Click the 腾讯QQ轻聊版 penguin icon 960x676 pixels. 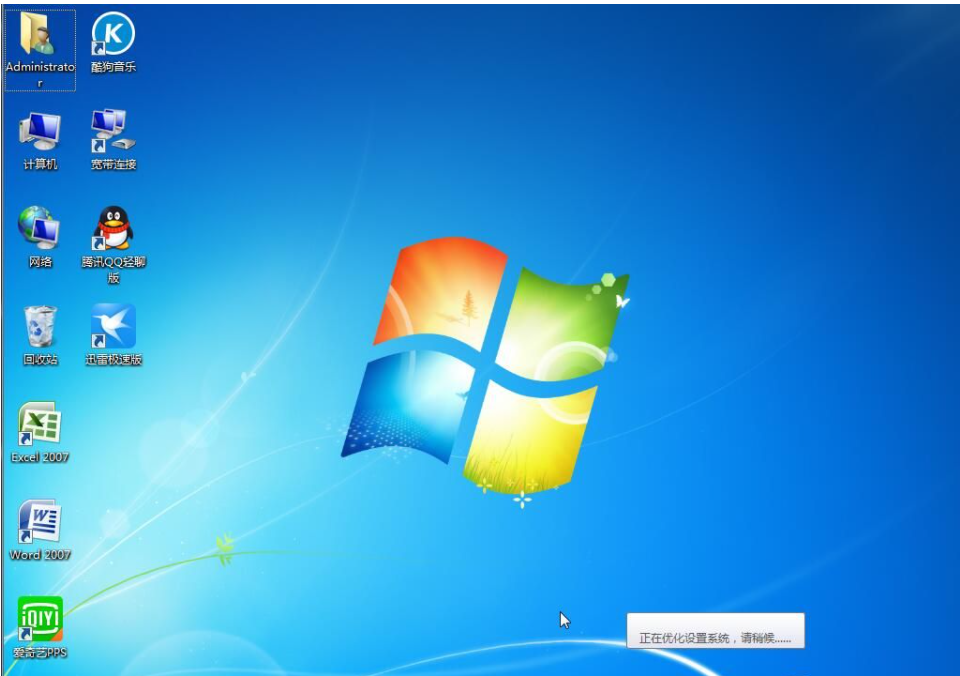pos(113,228)
